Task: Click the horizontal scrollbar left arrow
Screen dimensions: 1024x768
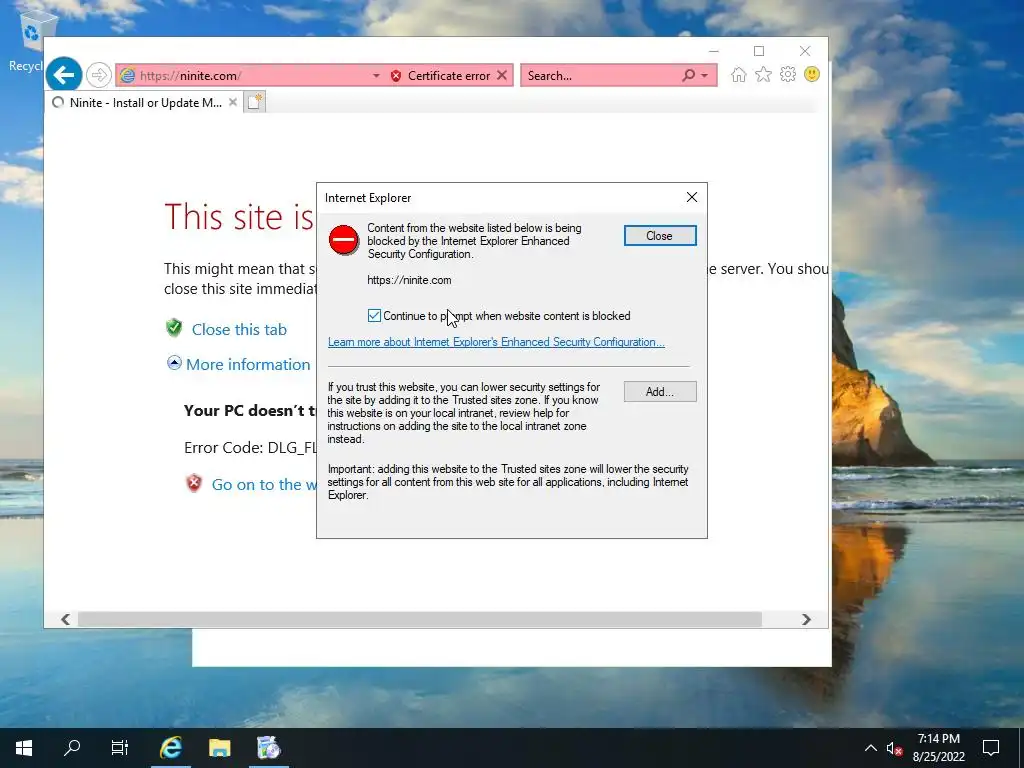Action: (66, 619)
